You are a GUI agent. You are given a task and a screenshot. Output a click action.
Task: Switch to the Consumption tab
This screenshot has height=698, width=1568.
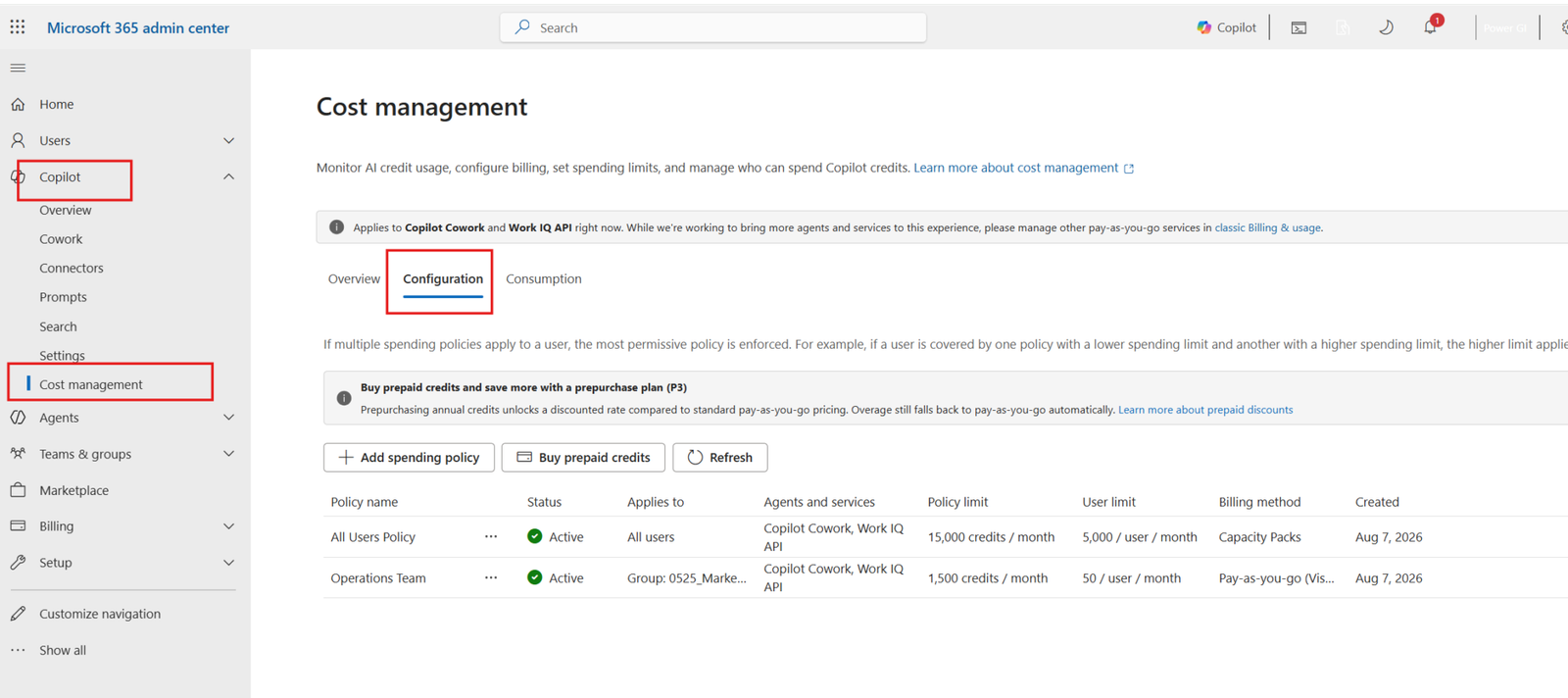[x=544, y=279]
